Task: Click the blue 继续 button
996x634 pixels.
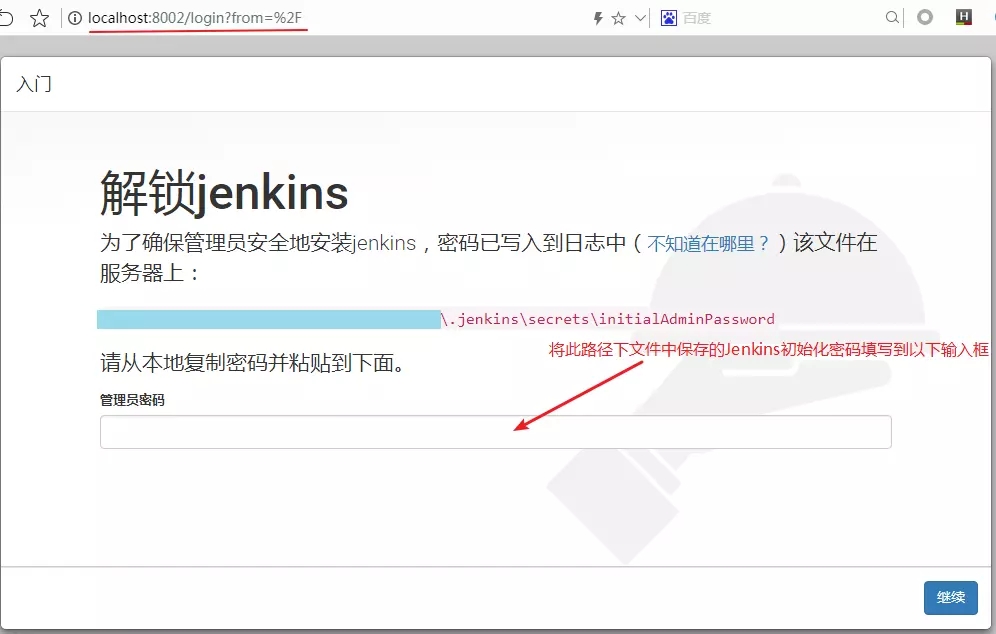Action: pyautogui.click(x=950, y=598)
